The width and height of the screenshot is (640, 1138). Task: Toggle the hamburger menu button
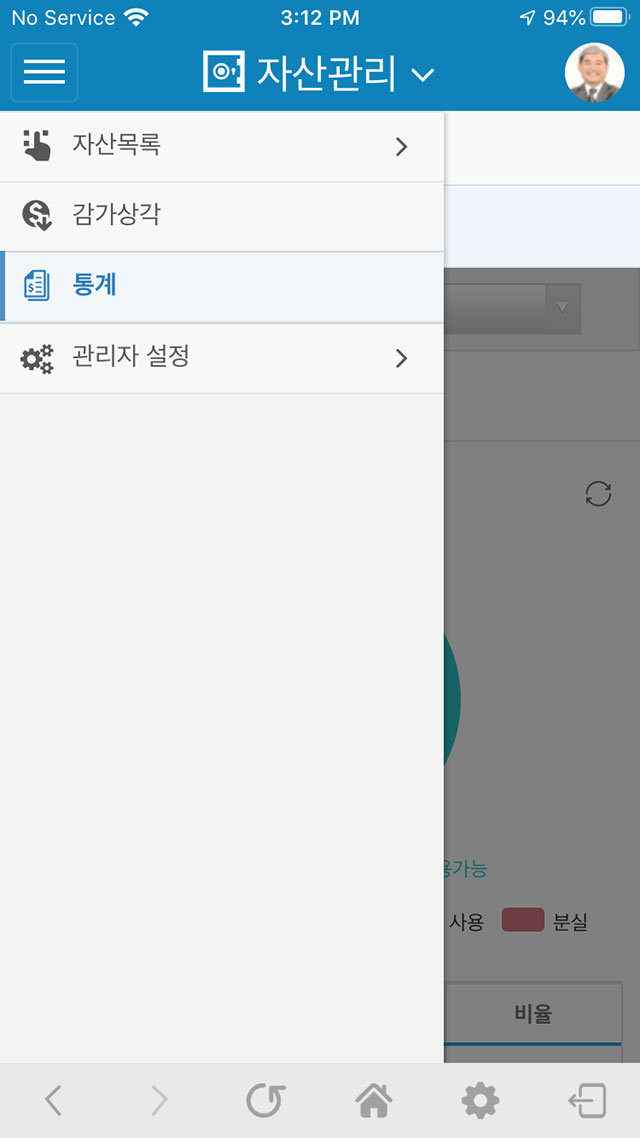pos(44,73)
